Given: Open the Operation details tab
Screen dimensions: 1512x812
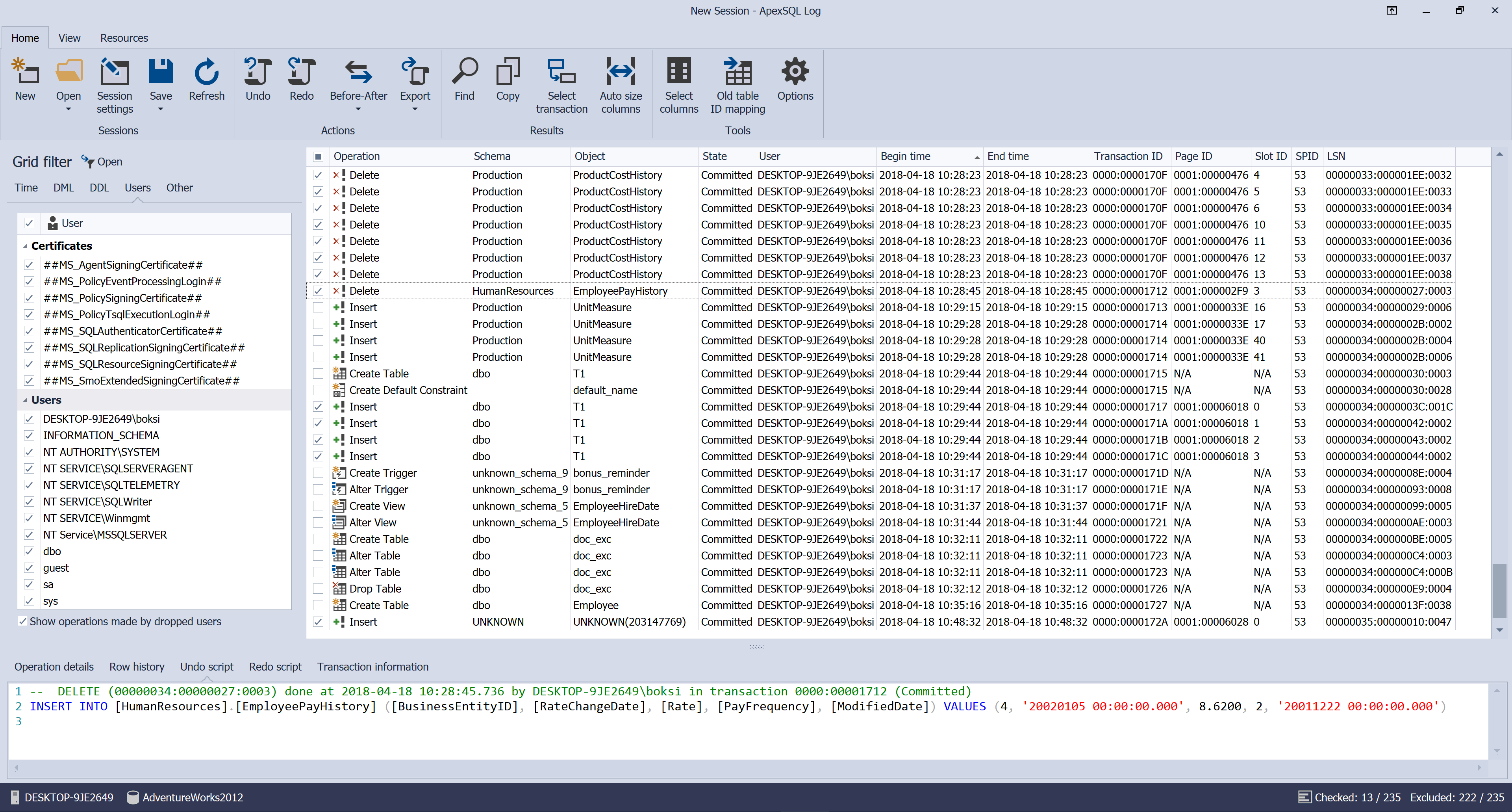Looking at the screenshot, I should tap(54, 666).
